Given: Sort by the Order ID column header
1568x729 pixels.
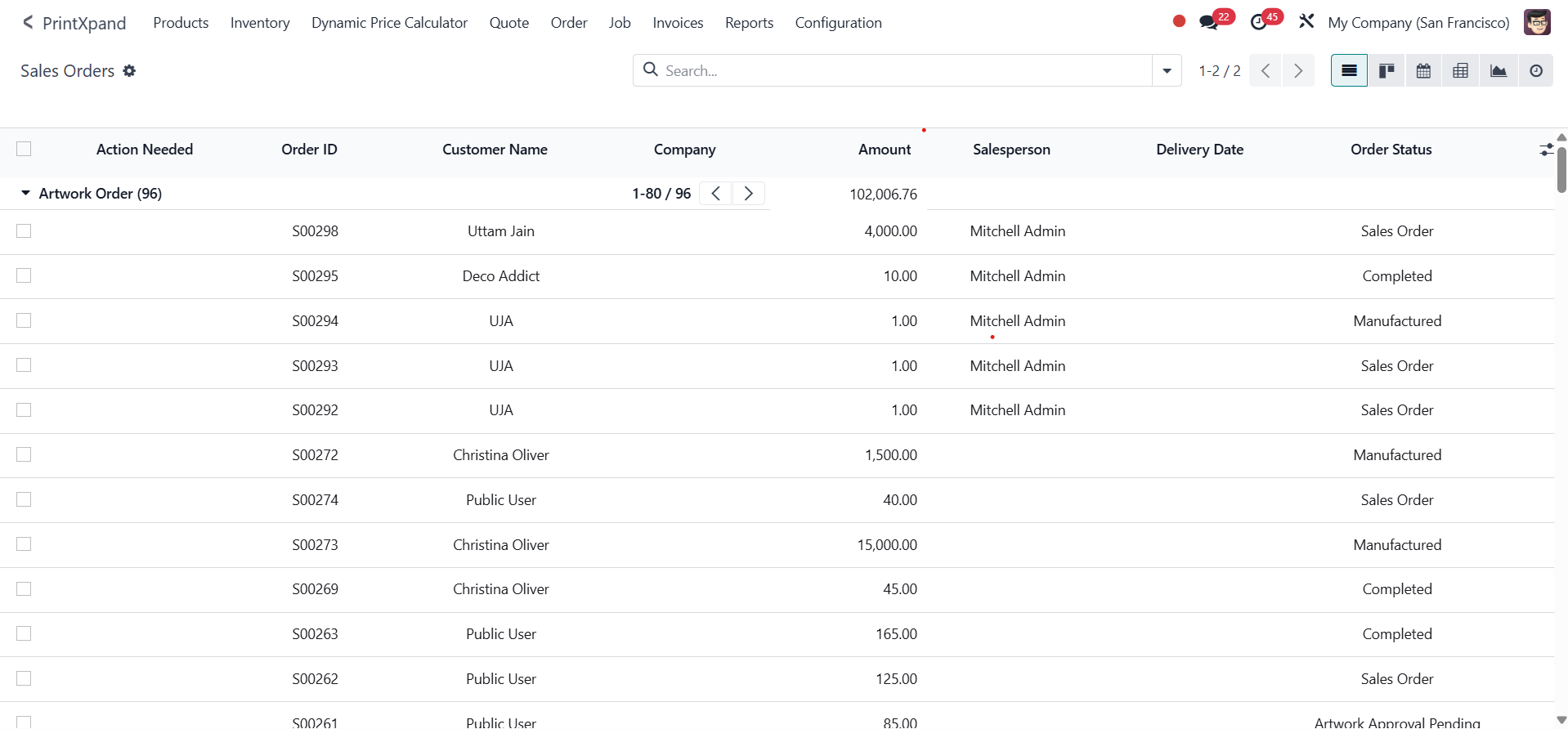Looking at the screenshot, I should [x=309, y=150].
